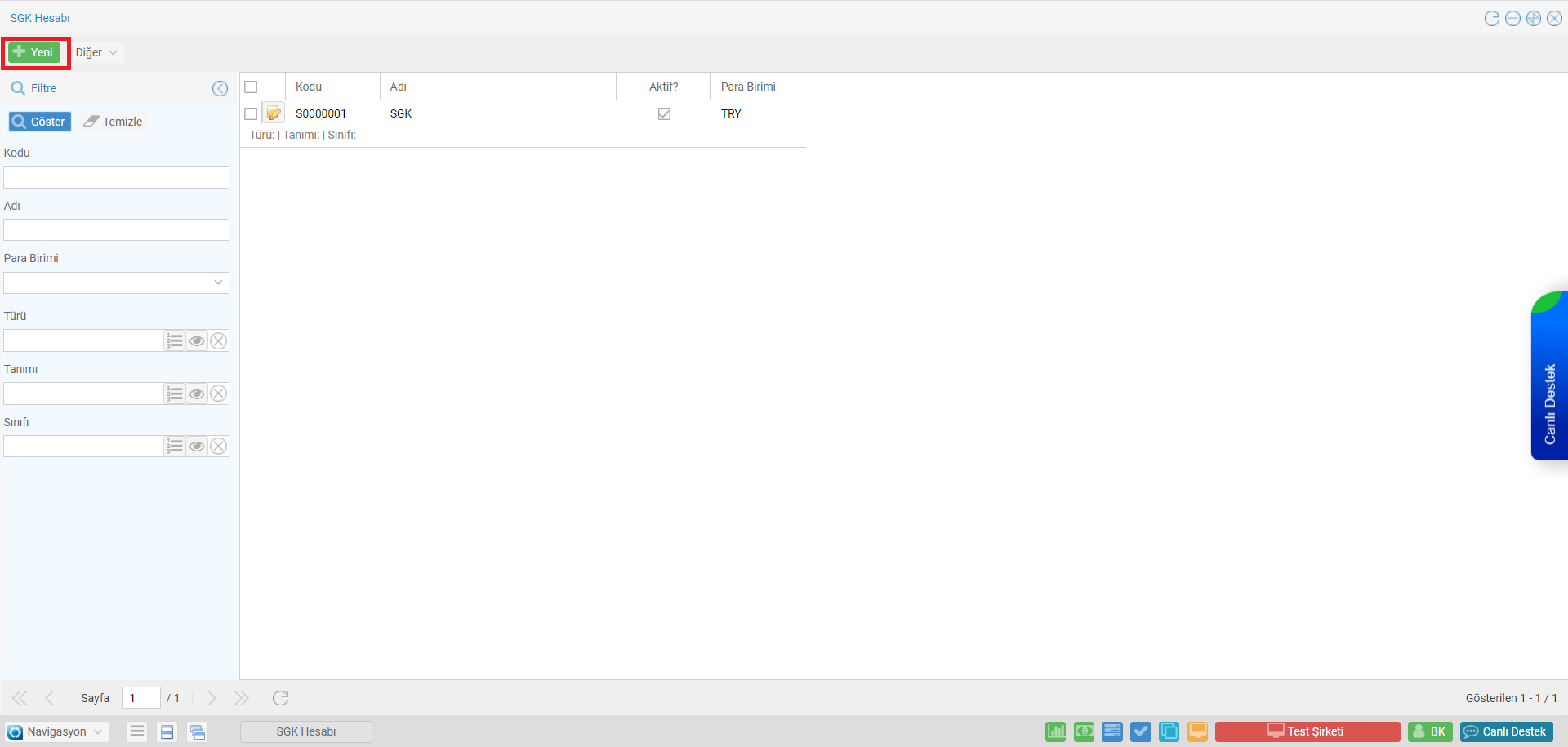Open the blue checkmark icon
Screen dimensions: 1568x747
click(1141, 731)
